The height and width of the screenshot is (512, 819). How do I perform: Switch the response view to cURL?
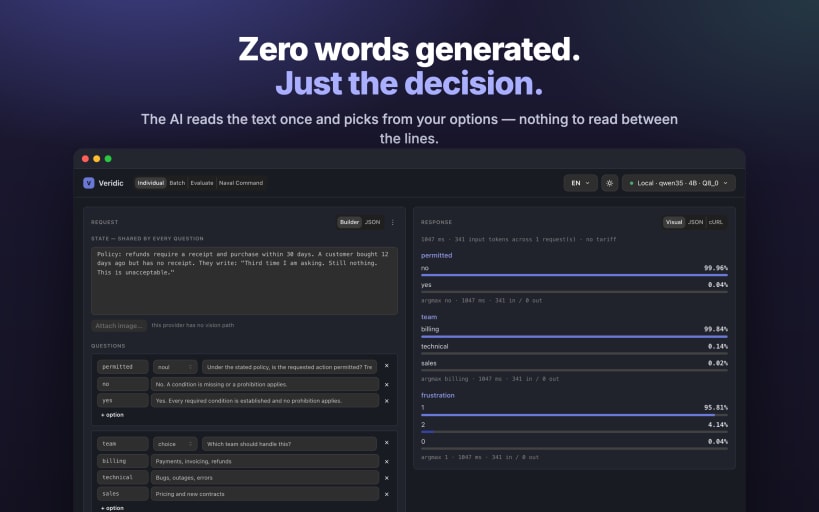(716, 222)
